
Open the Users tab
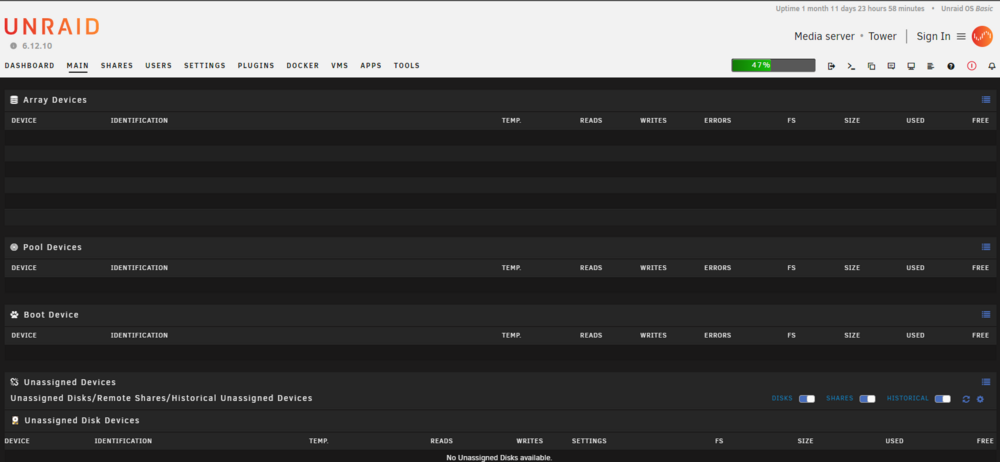coord(158,66)
